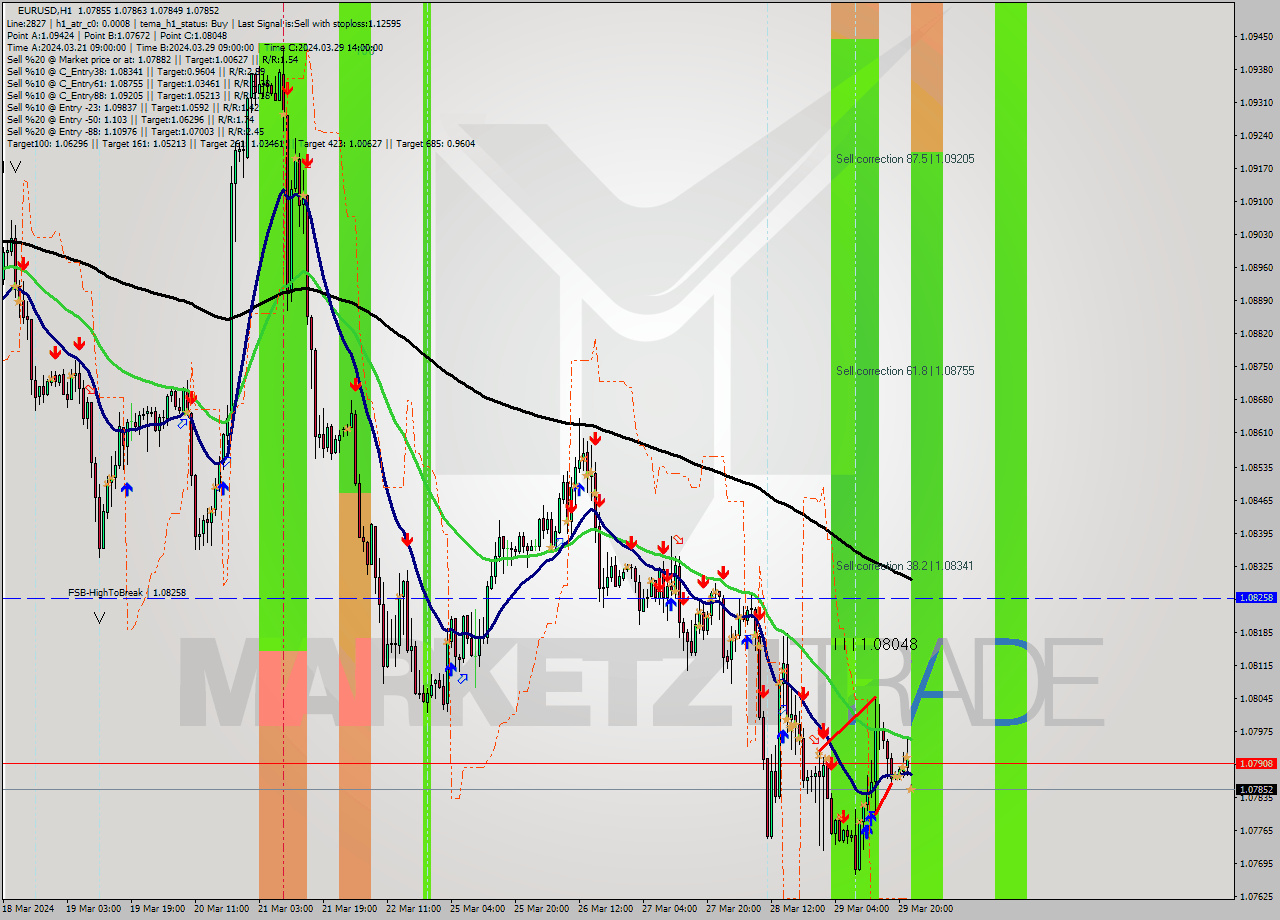Click the 'Point A:1.09424' info line
1280x920 pixels.
tap(117, 35)
